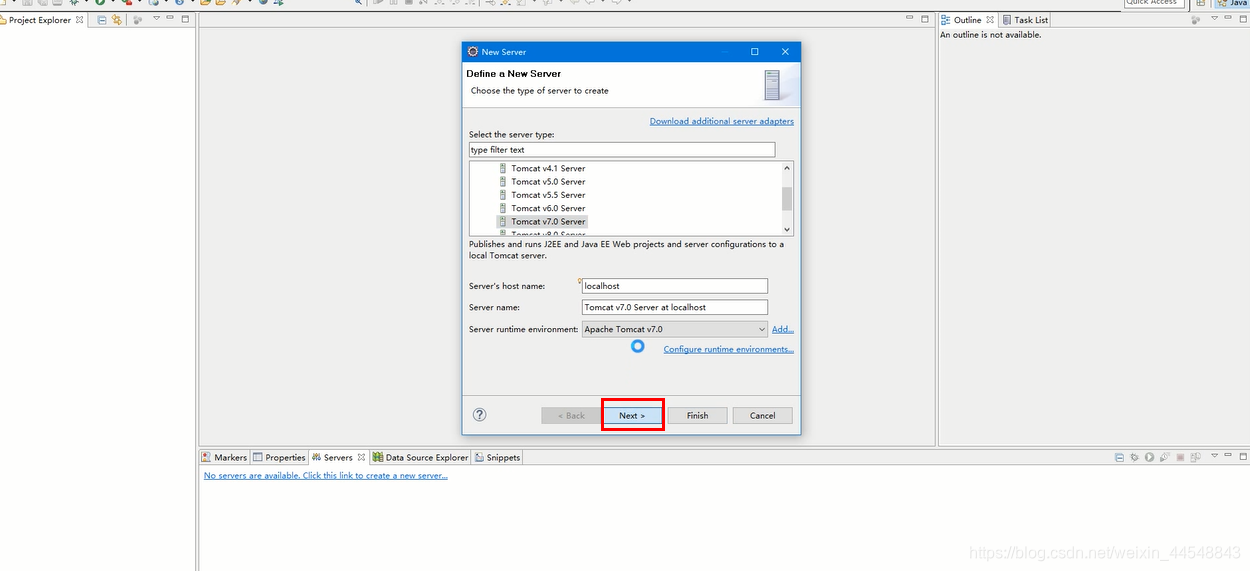Maximize the editor area
This screenshot has height=571, width=1250.
click(x=925, y=19)
